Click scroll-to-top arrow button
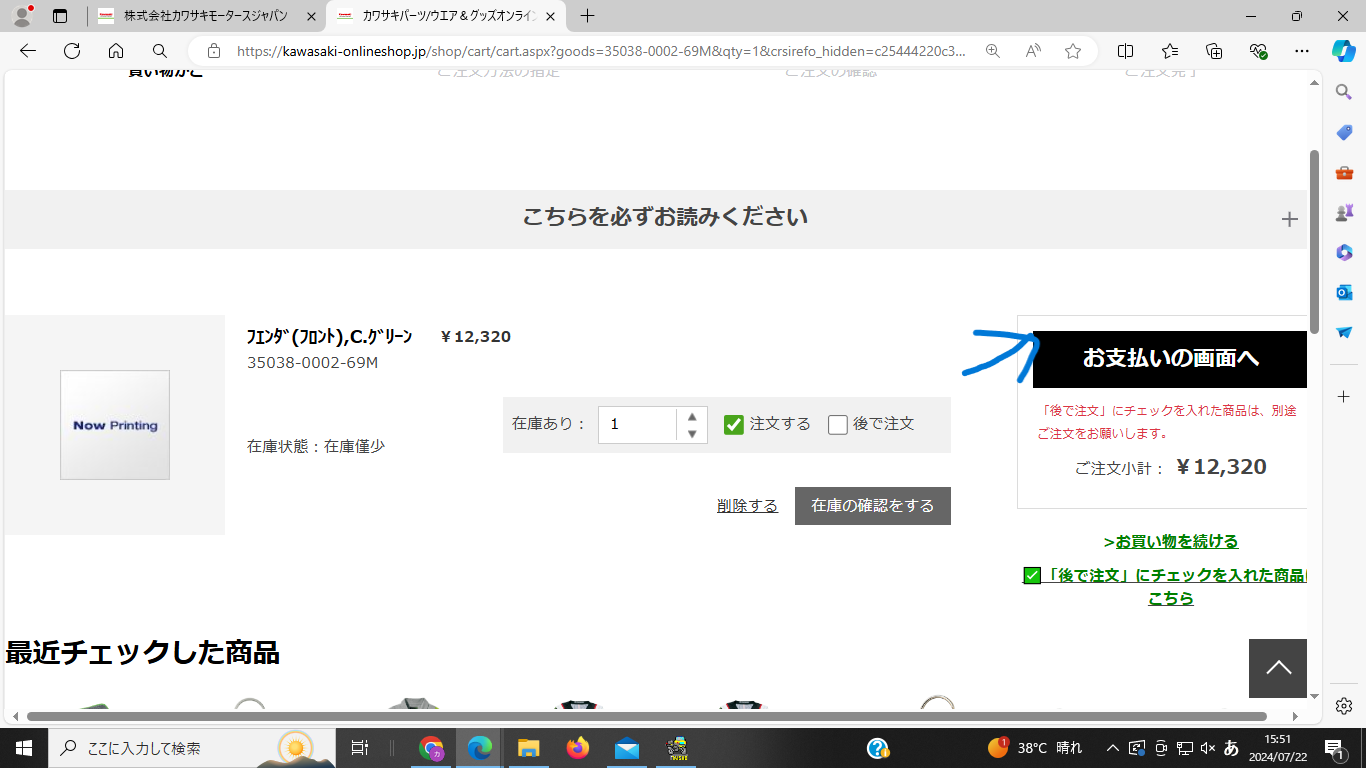Screen dimensions: 1366x768 coord(1278,668)
